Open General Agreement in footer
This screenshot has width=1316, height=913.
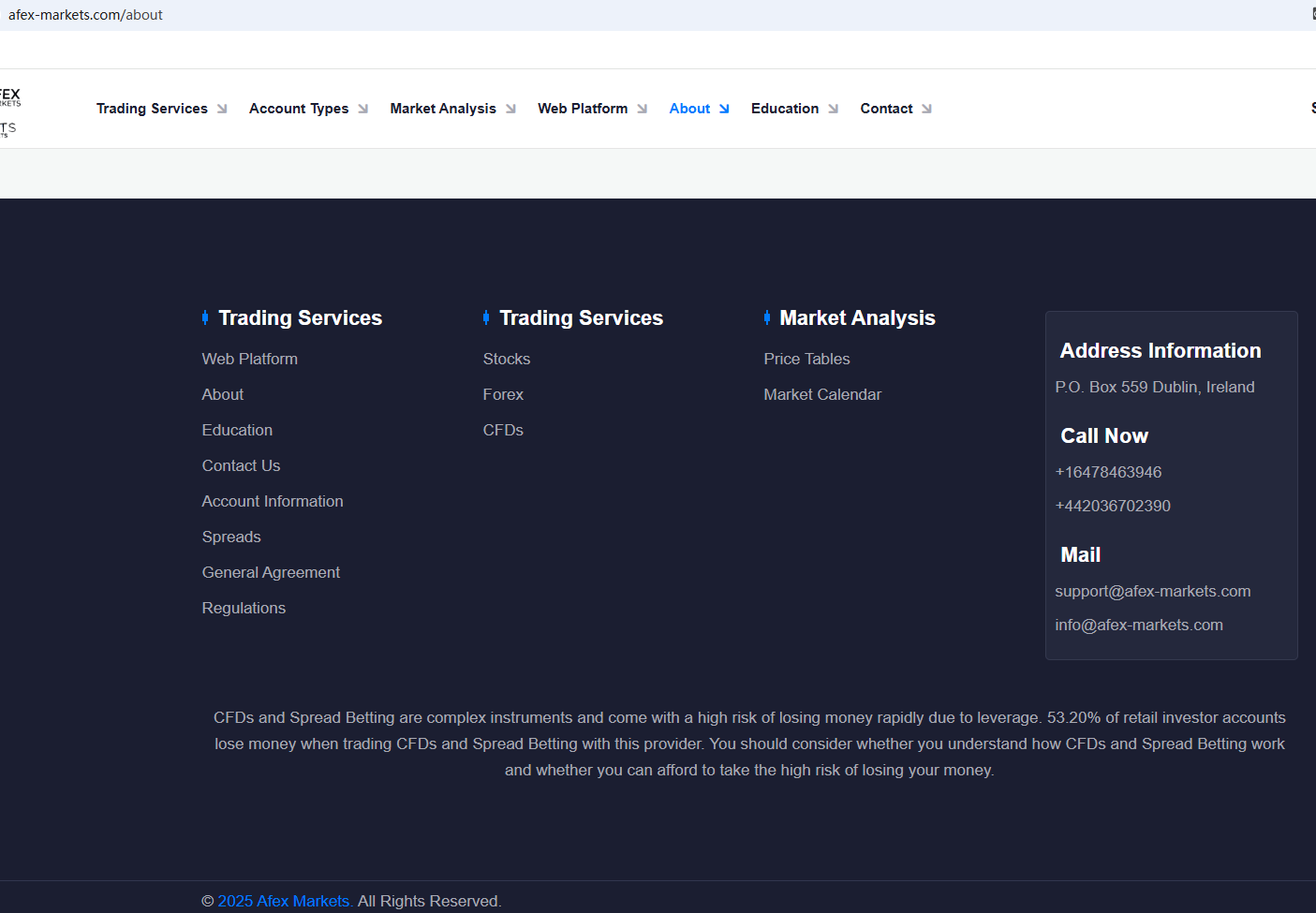tap(271, 572)
